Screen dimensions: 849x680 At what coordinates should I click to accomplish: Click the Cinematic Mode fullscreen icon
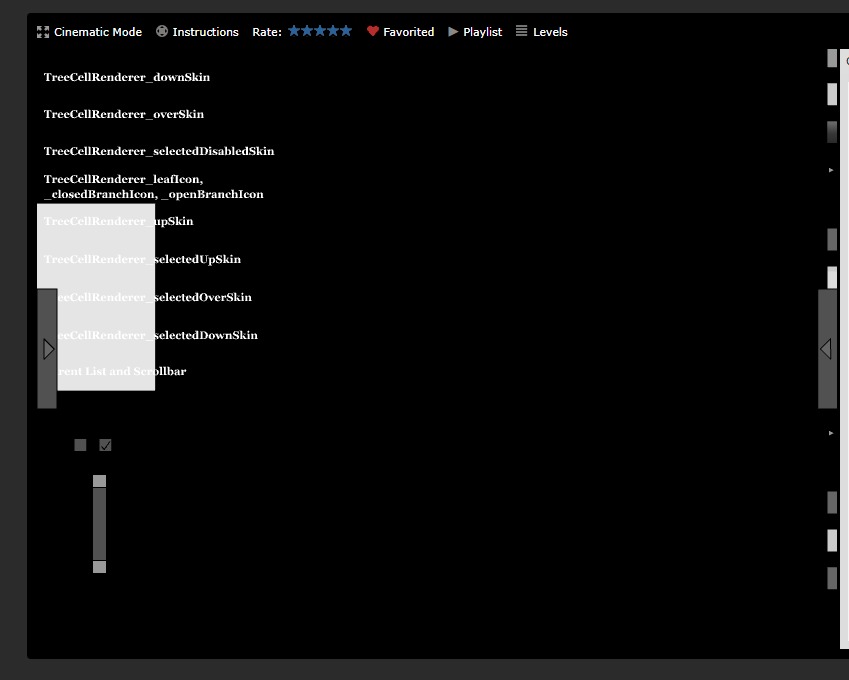(42, 31)
